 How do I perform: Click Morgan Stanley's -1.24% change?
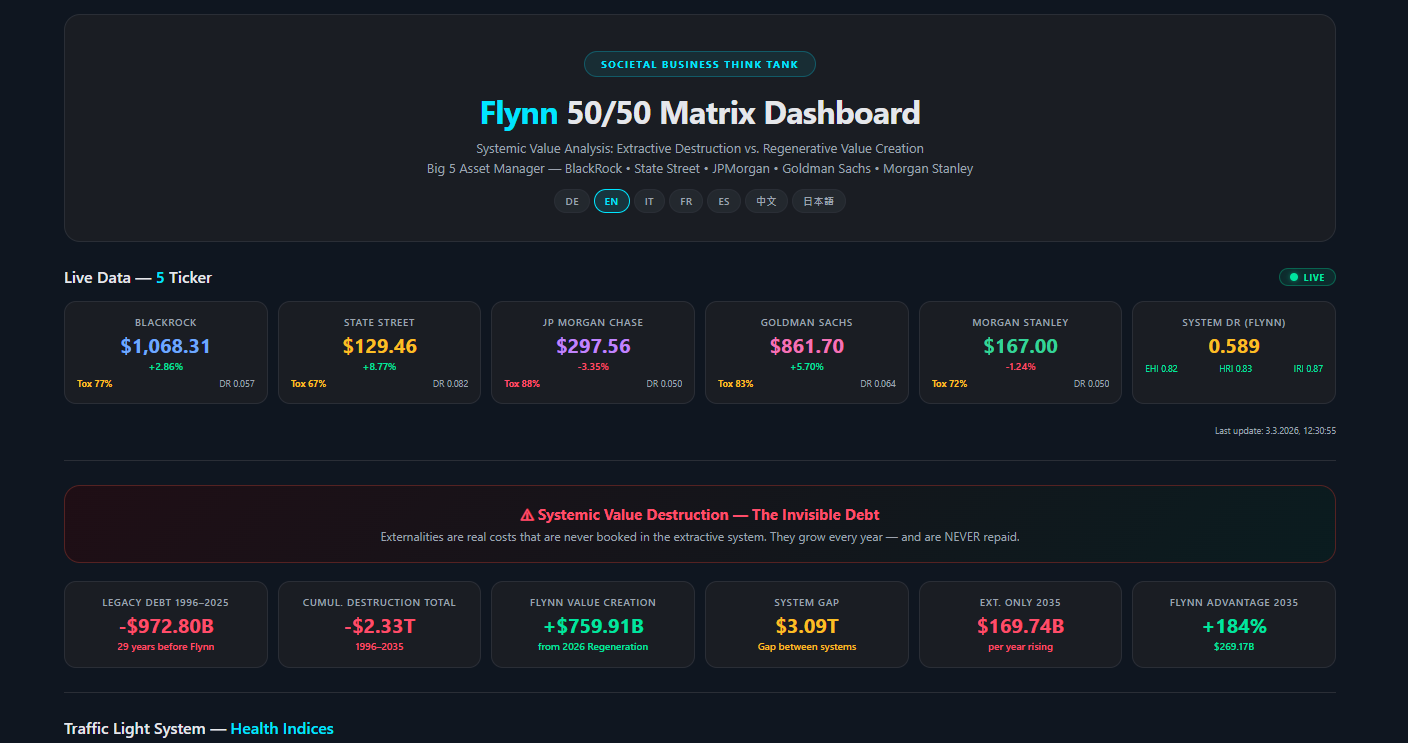pyautogui.click(x=1020, y=367)
